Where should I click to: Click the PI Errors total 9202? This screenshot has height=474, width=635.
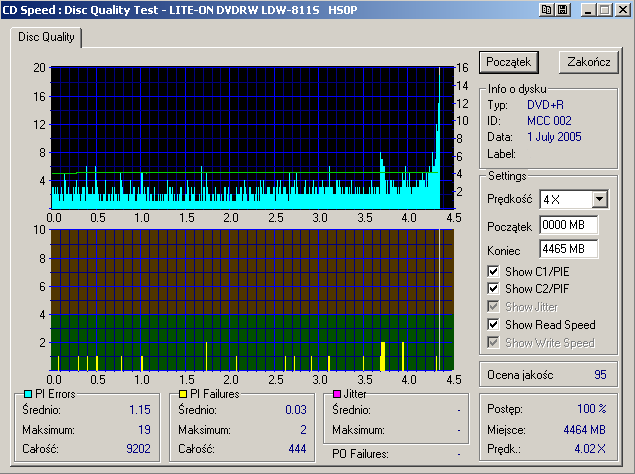tap(138, 449)
